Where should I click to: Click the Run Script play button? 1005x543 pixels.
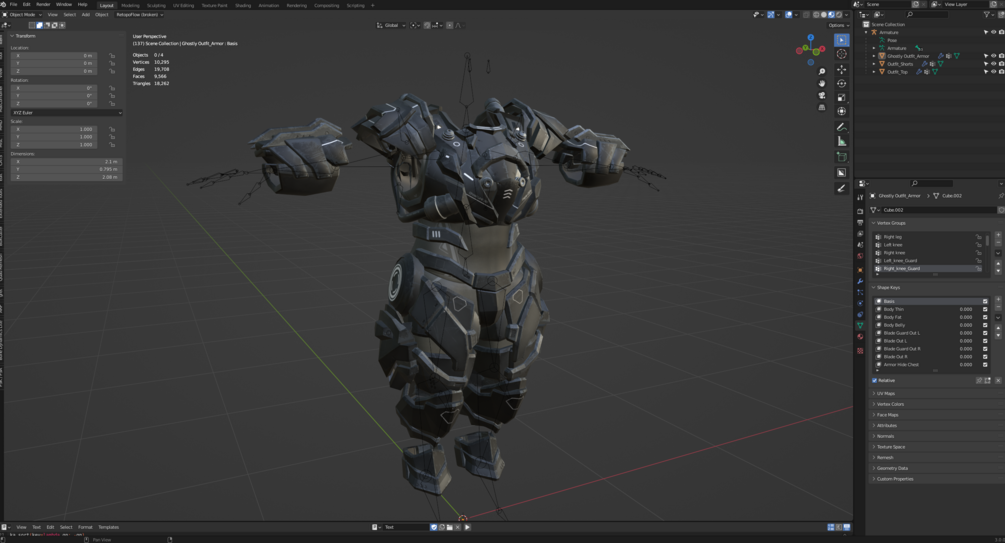(x=467, y=527)
